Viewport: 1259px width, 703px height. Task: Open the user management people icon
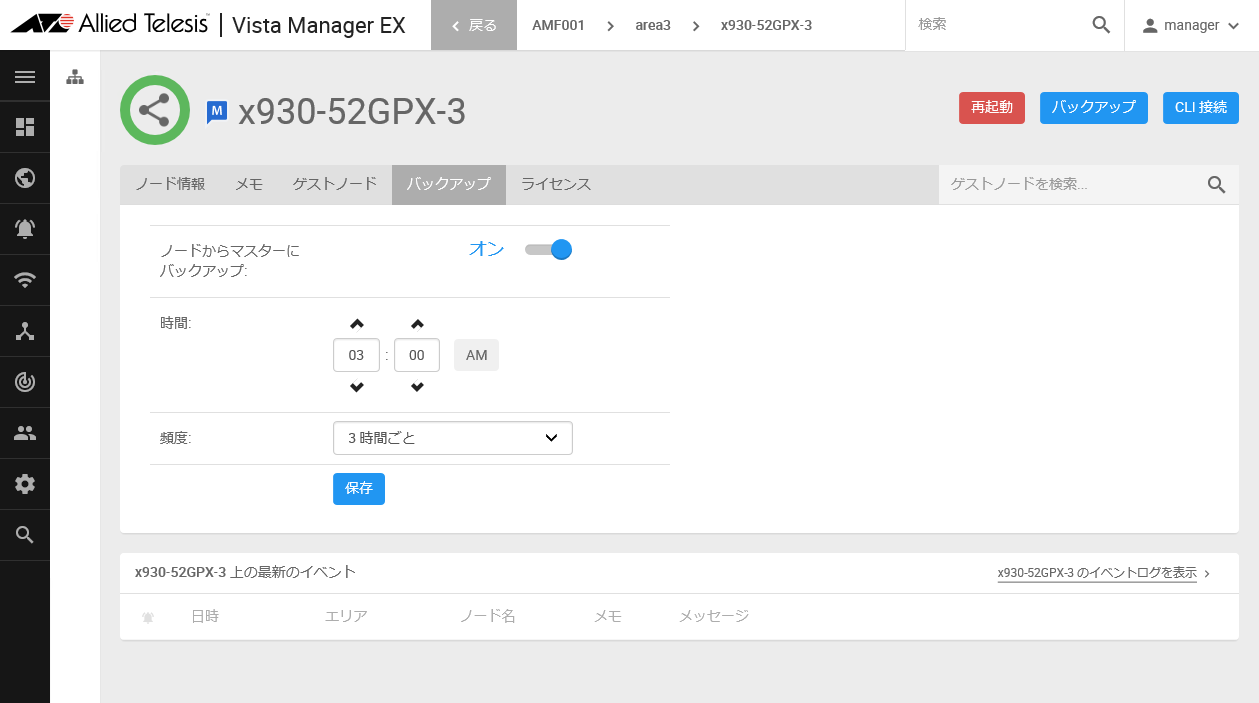(25, 433)
